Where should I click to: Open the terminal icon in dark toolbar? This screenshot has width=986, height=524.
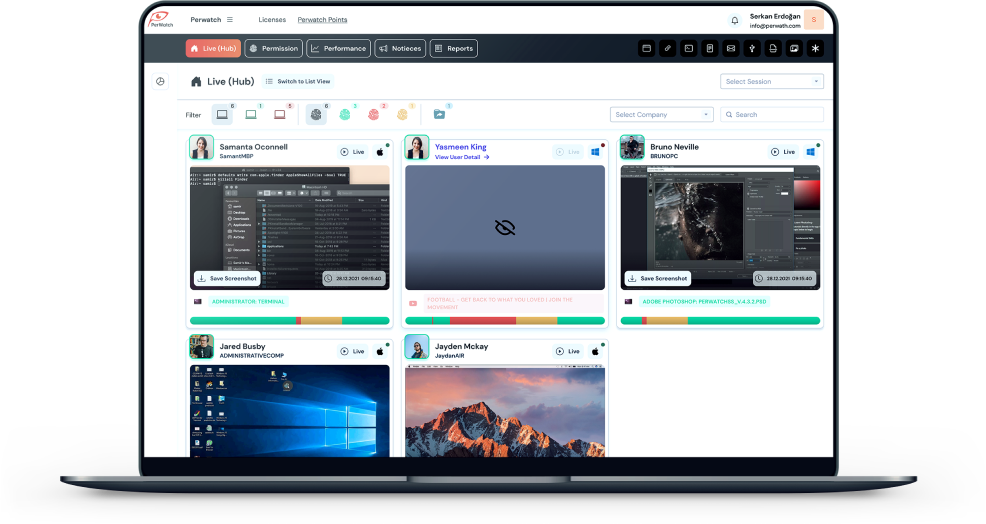688,48
